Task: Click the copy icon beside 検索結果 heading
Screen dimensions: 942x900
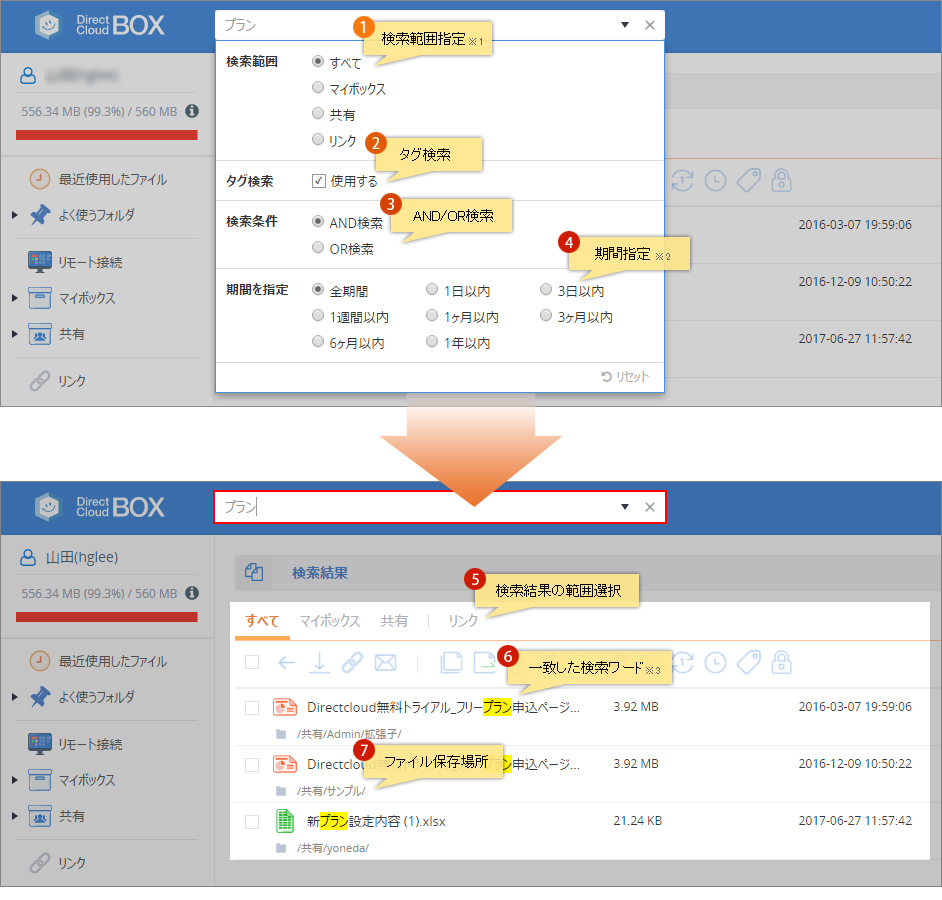Action: coord(254,573)
